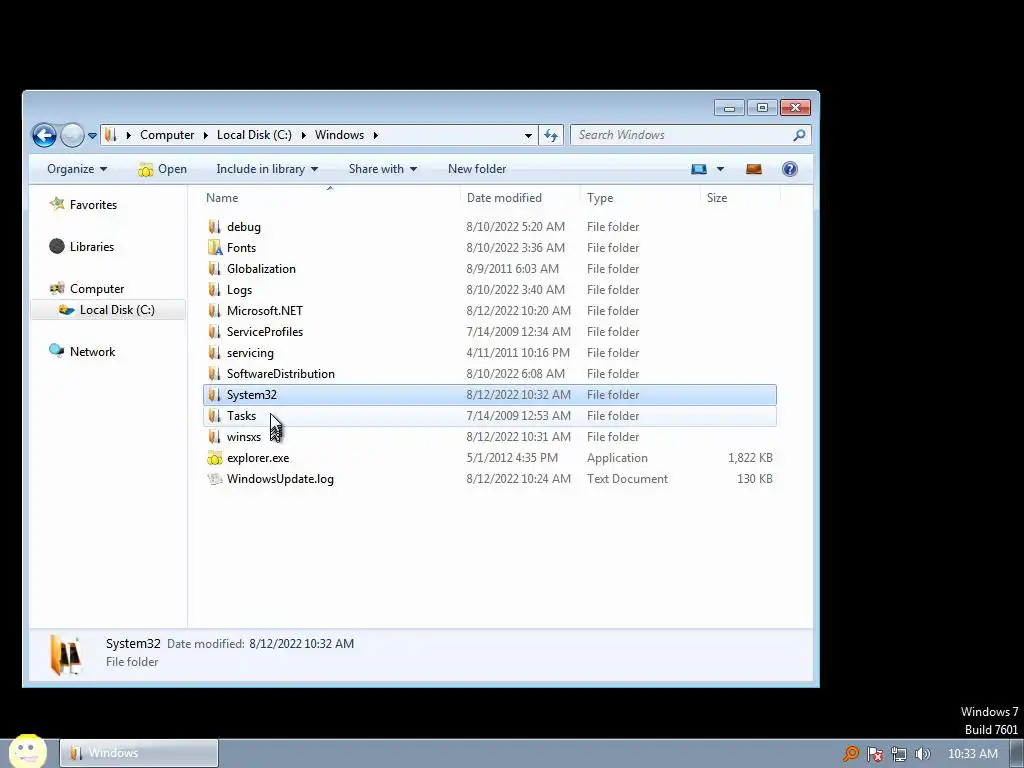Expand arrow after Windows in breadcrumb
Image resolution: width=1024 pixels, height=768 pixels.
376,135
